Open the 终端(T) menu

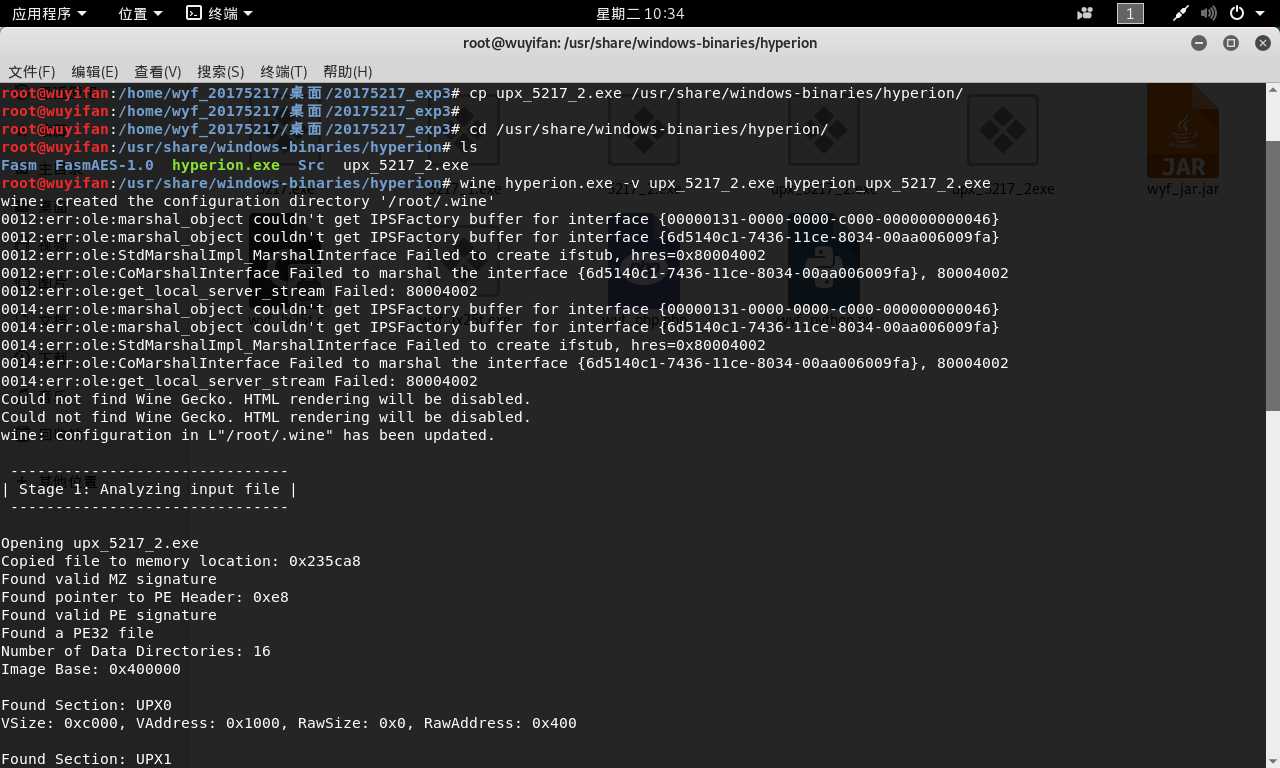point(284,72)
